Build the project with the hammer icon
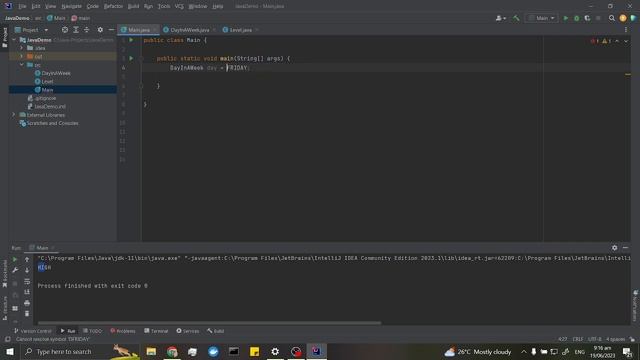Viewport: 640px width, 360px height. [x=516, y=18]
